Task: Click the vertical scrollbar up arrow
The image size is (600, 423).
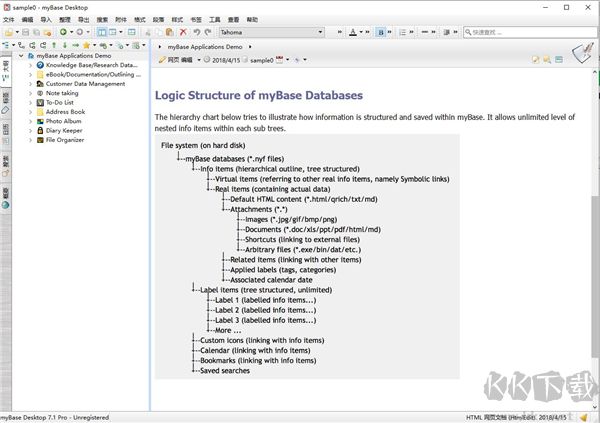Action: pyautogui.click(x=595, y=72)
